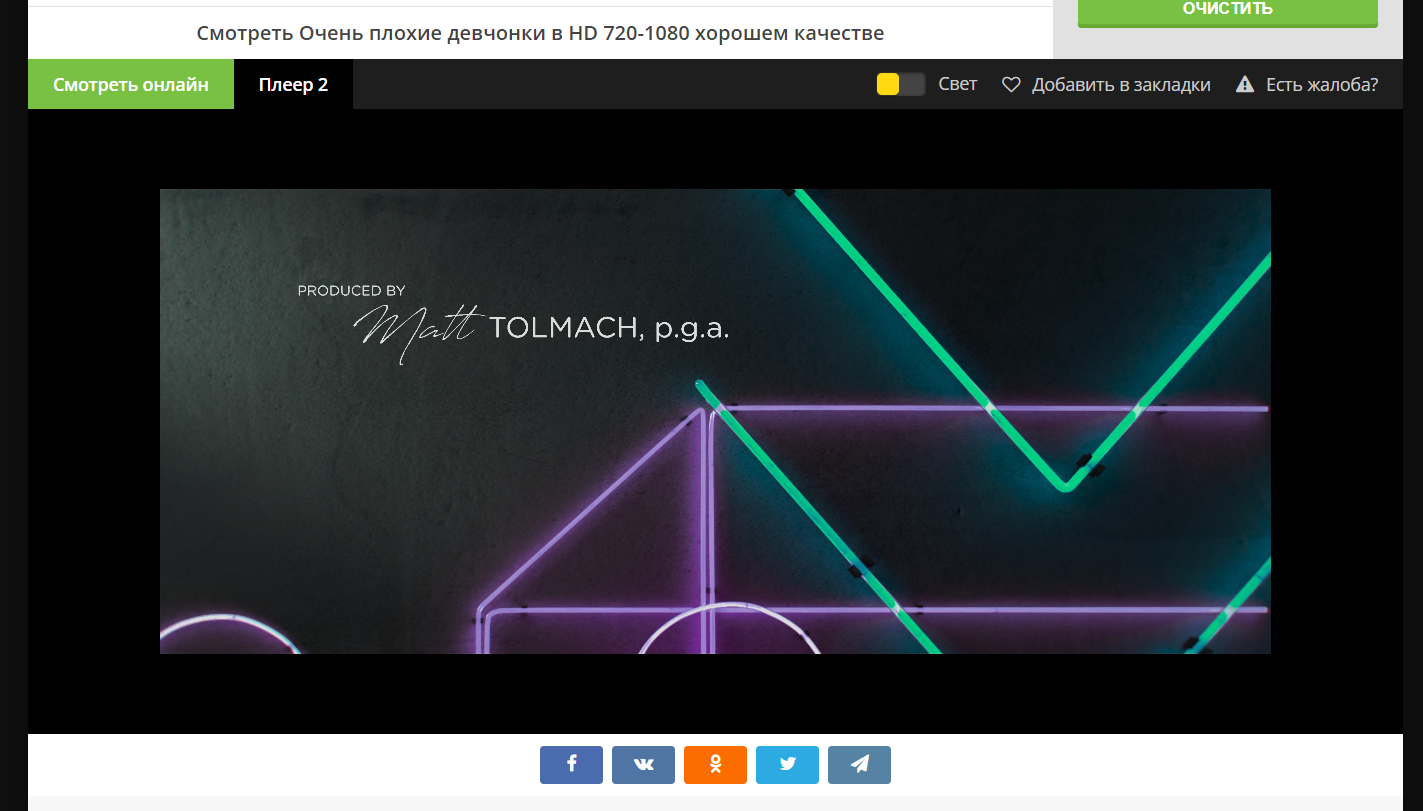Click the heart bookmark icon
1423x811 pixels.
point(1011,85)
